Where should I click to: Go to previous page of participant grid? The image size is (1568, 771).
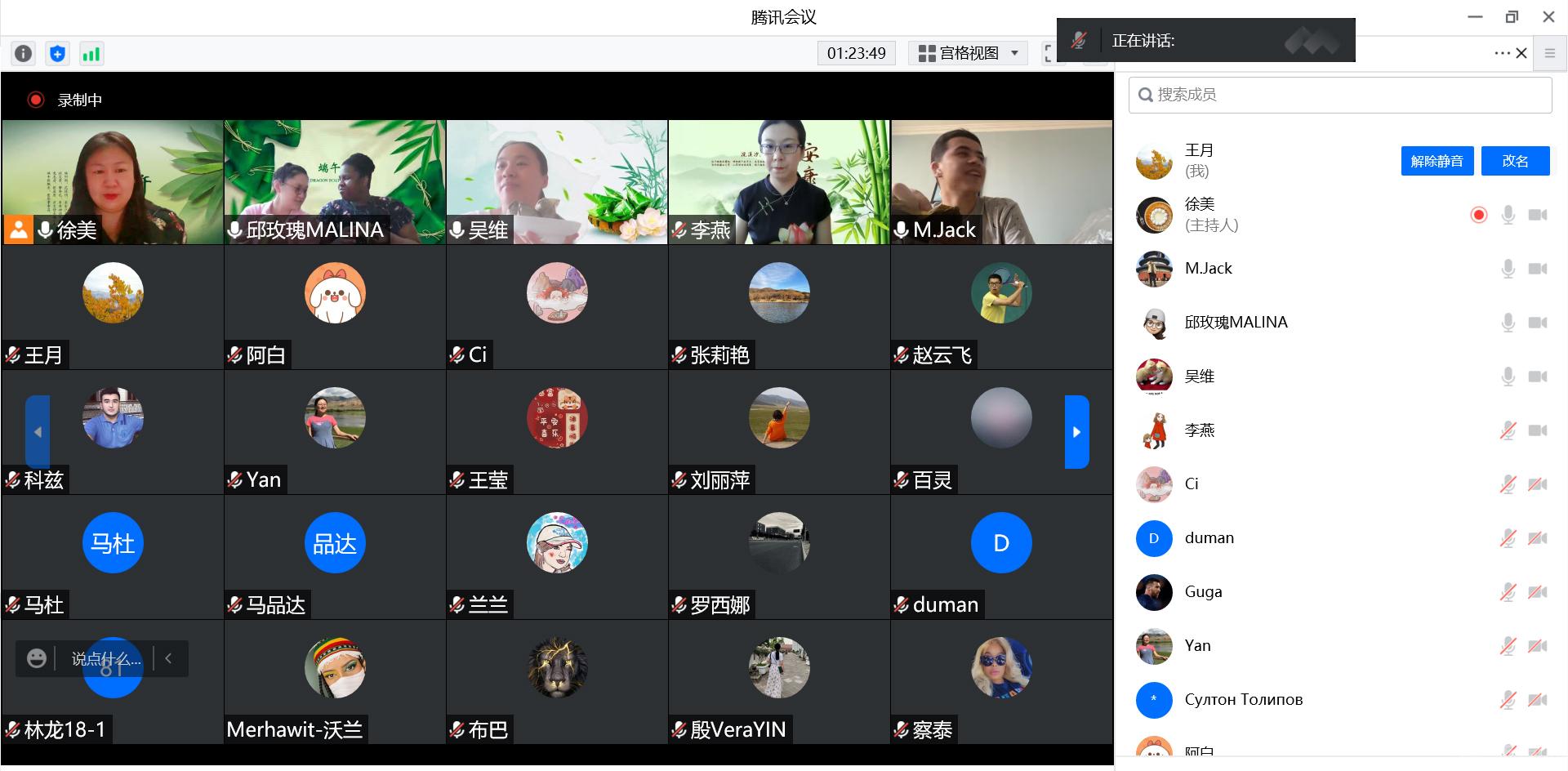(38, 432)
